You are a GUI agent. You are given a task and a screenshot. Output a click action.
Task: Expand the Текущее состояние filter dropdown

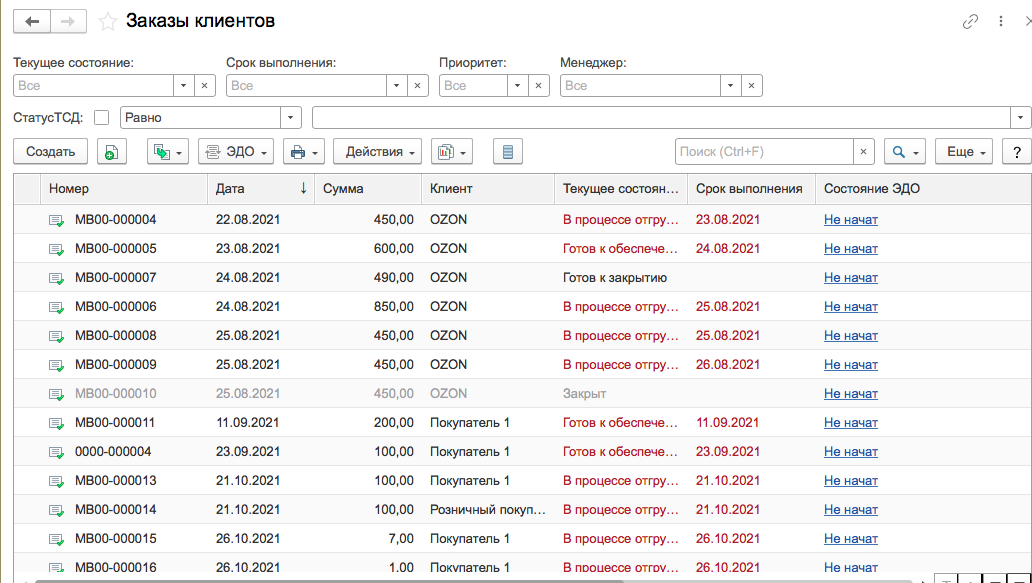(184, 86)
